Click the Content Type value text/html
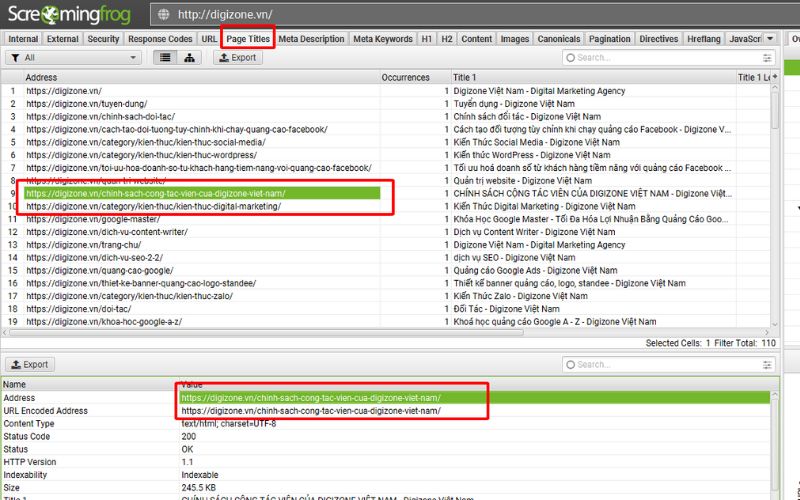 point(229,423)
